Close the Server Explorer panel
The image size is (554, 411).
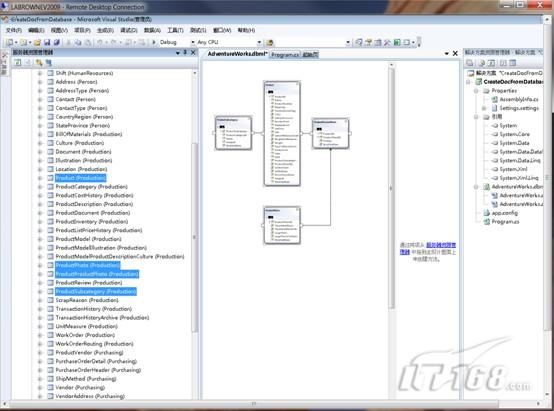coord(193,53)
